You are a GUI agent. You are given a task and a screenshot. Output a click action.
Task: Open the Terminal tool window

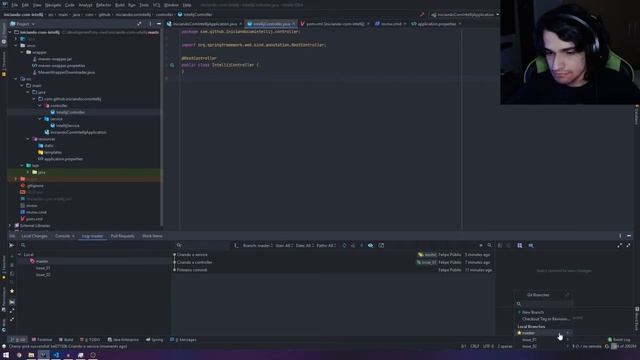pos(42,340)
